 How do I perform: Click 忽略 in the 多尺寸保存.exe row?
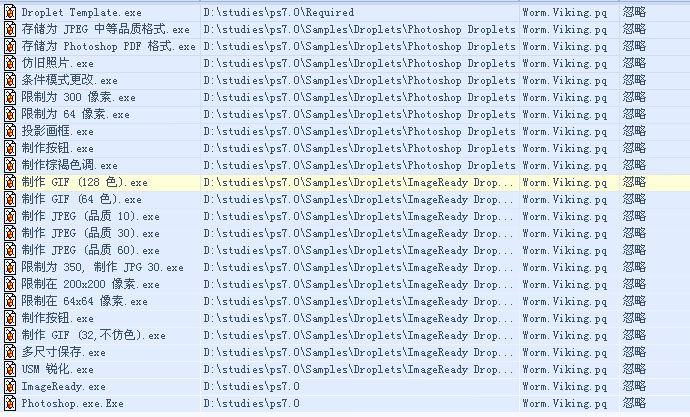634,352
